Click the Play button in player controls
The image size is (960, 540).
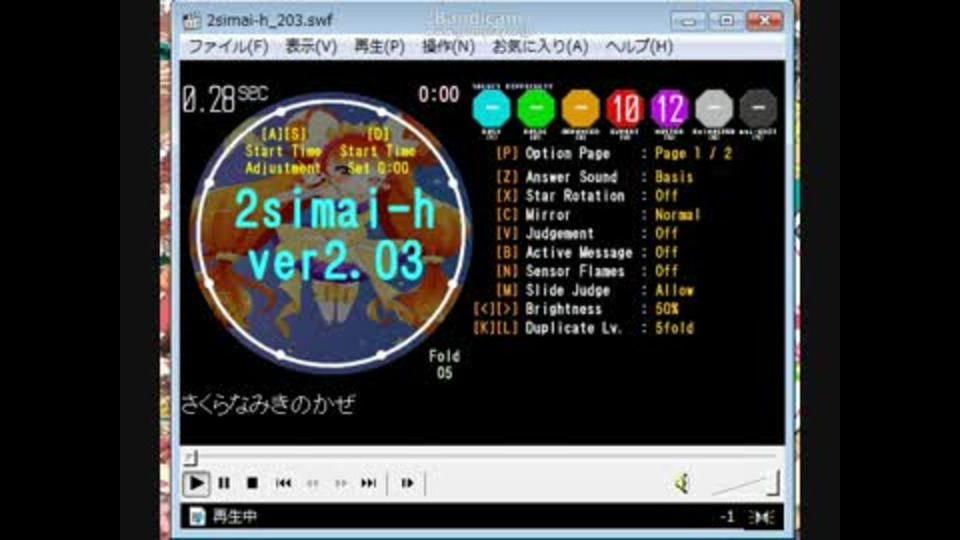coord(196,483)
